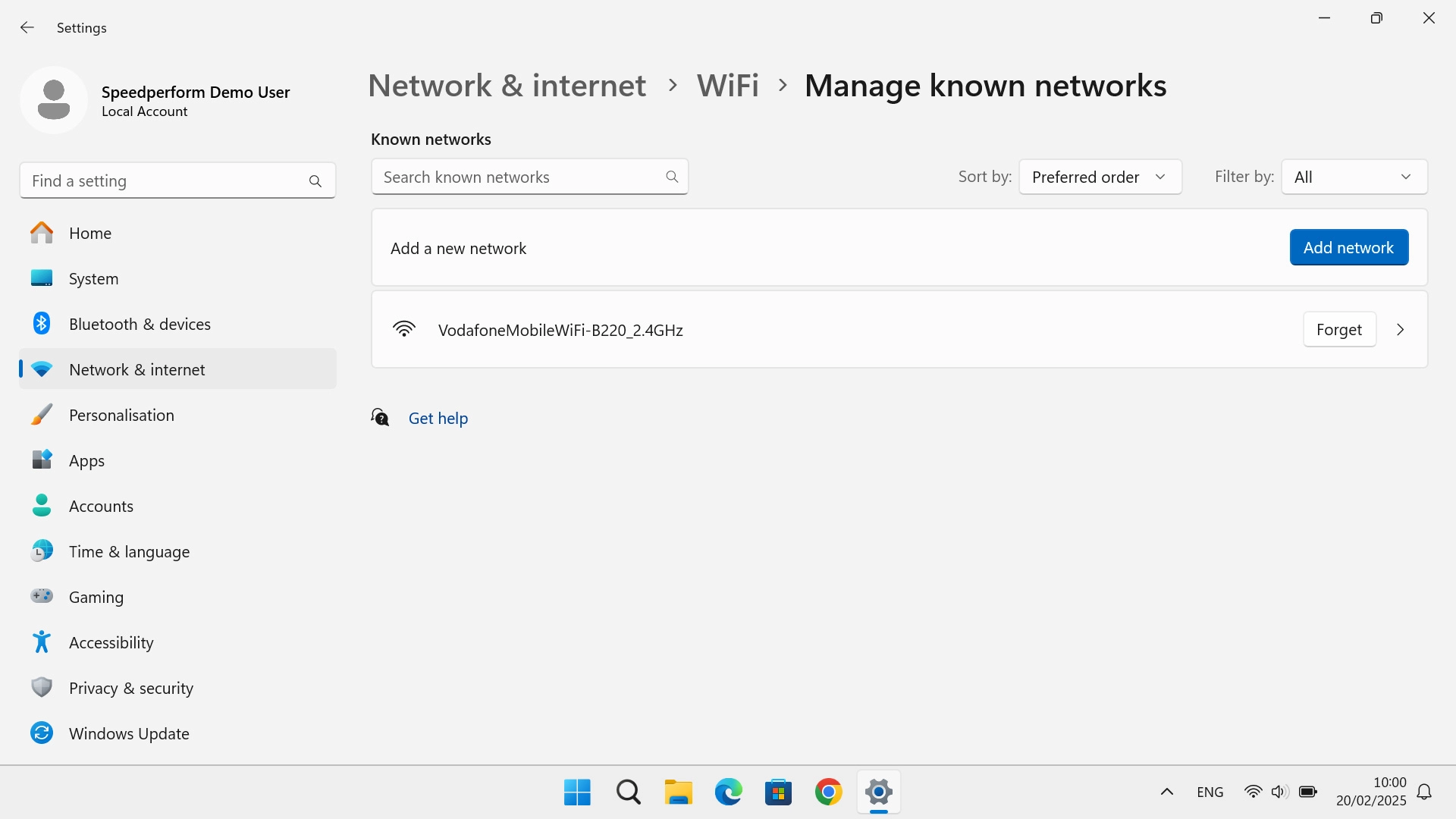
Task: Click the WiFi signal icon beside VodafoneMobileWiFi
Action: click(404, 328)
